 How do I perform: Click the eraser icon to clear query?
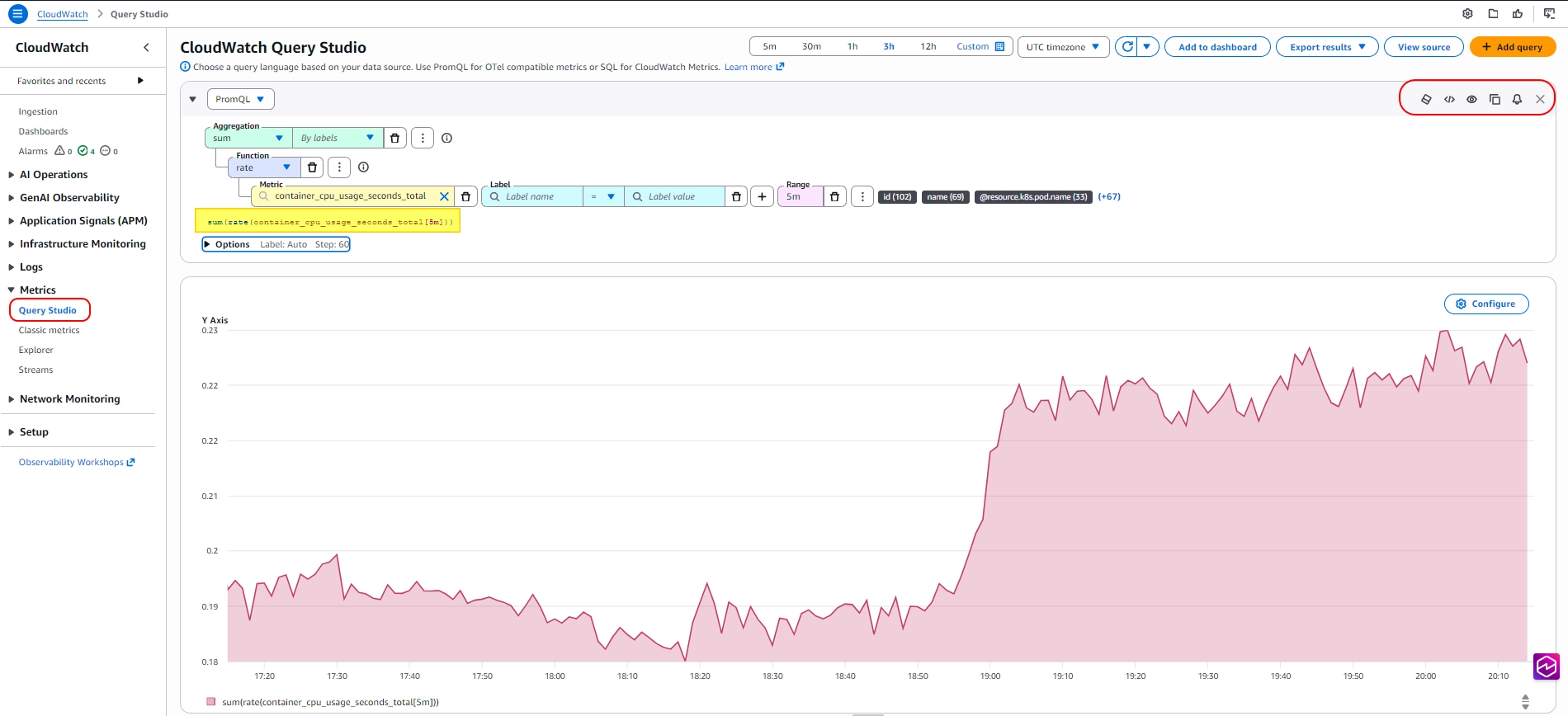pyautogui.click(x=1426, y=99)
